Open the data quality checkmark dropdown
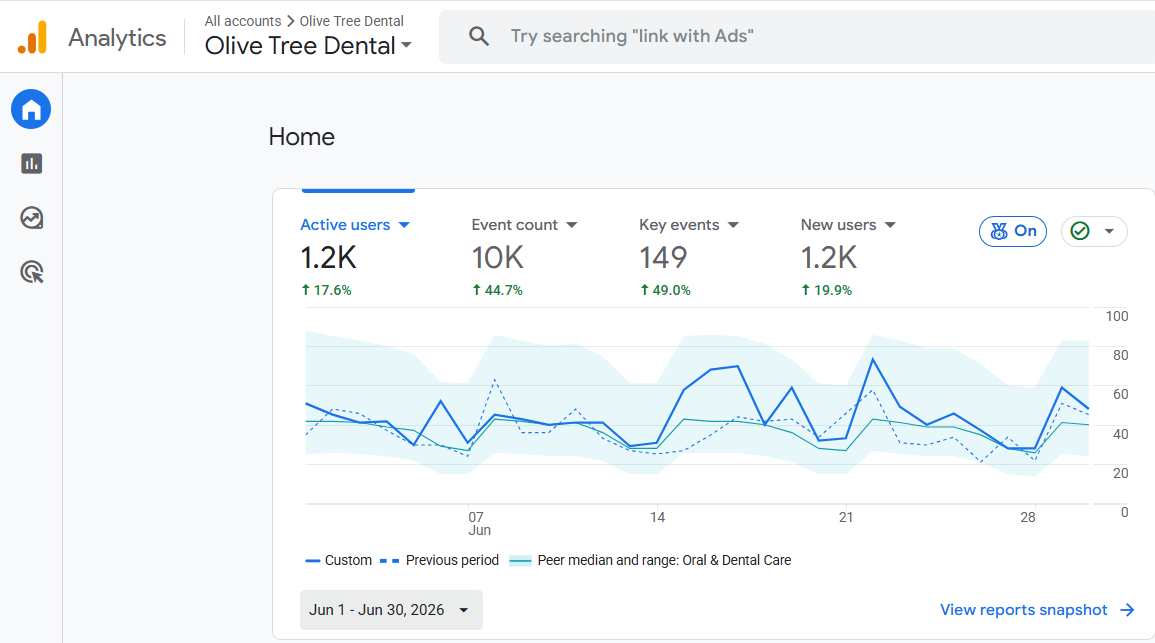 pos(1094,231)
